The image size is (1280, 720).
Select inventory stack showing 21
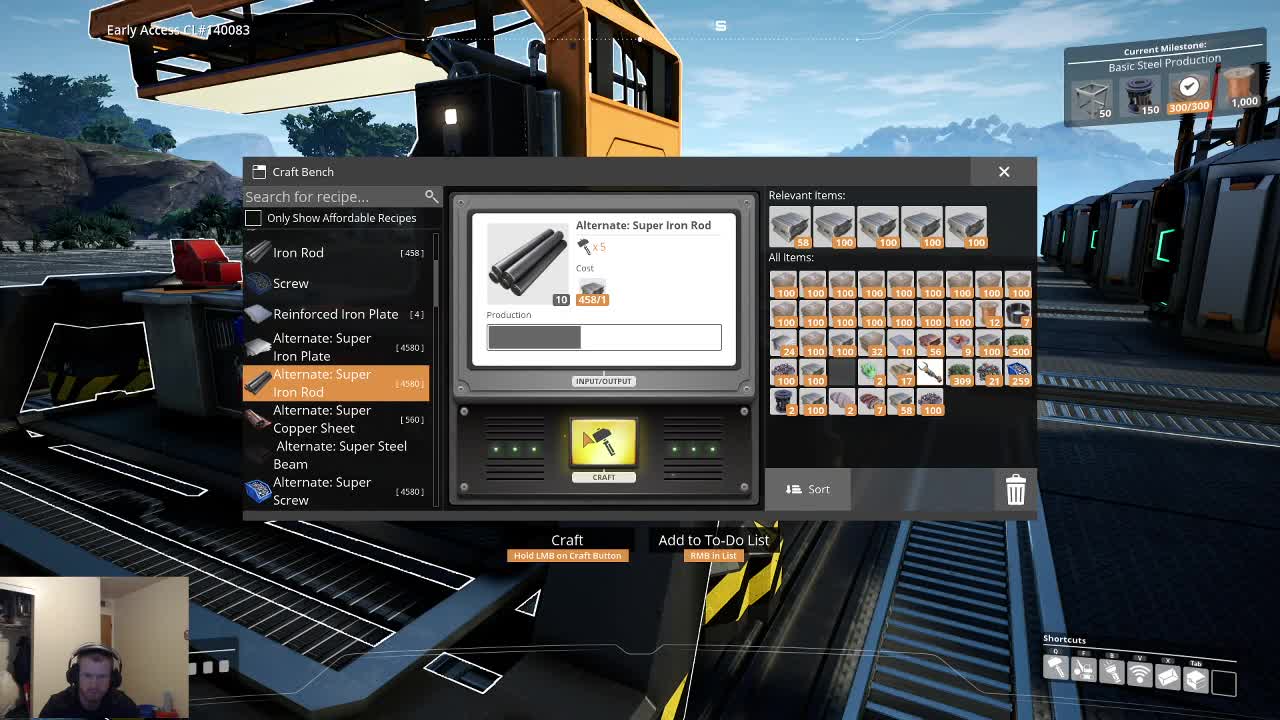(989, 372)
